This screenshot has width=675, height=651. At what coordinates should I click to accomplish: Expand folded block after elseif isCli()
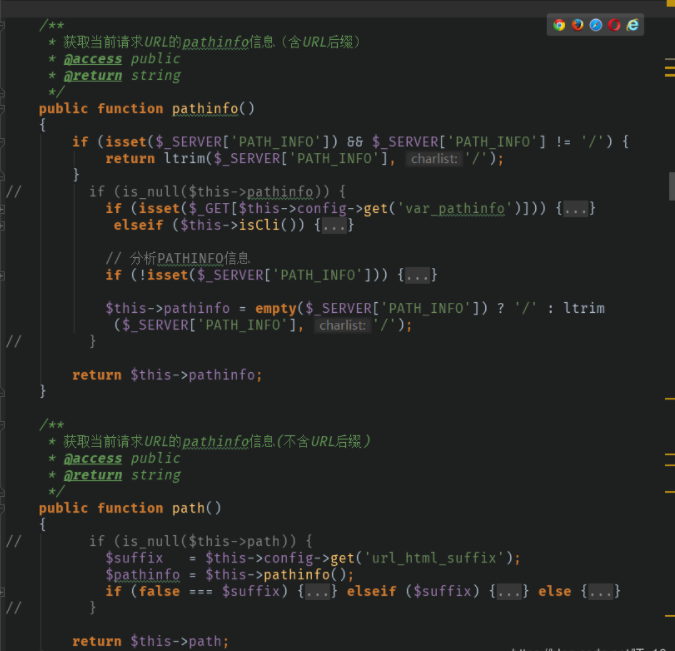click(334, 226)
